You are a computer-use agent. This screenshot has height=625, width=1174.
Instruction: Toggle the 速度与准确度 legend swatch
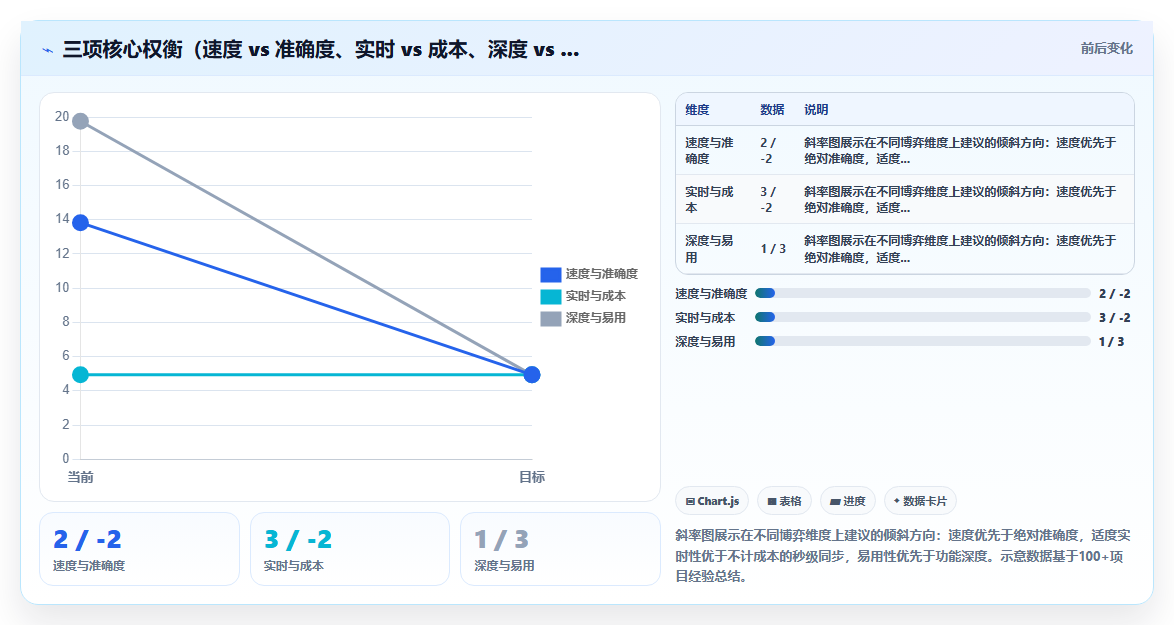coord(550,275)
